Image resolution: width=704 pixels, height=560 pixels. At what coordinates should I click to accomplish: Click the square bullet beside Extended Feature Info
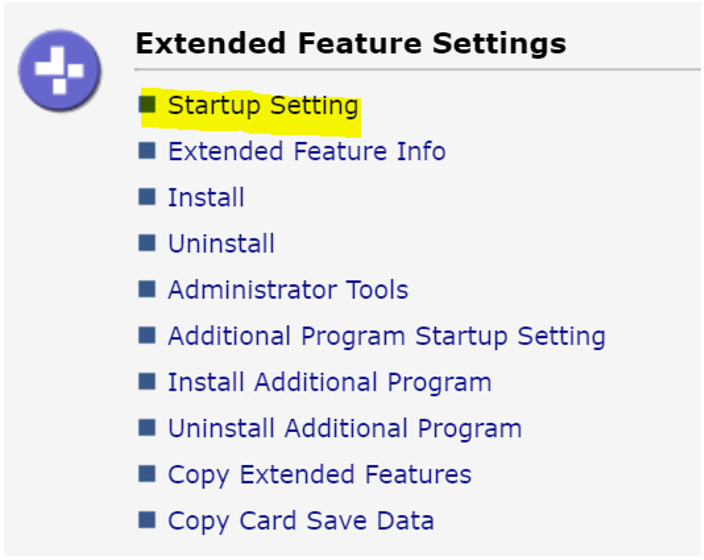click(148, 151)
